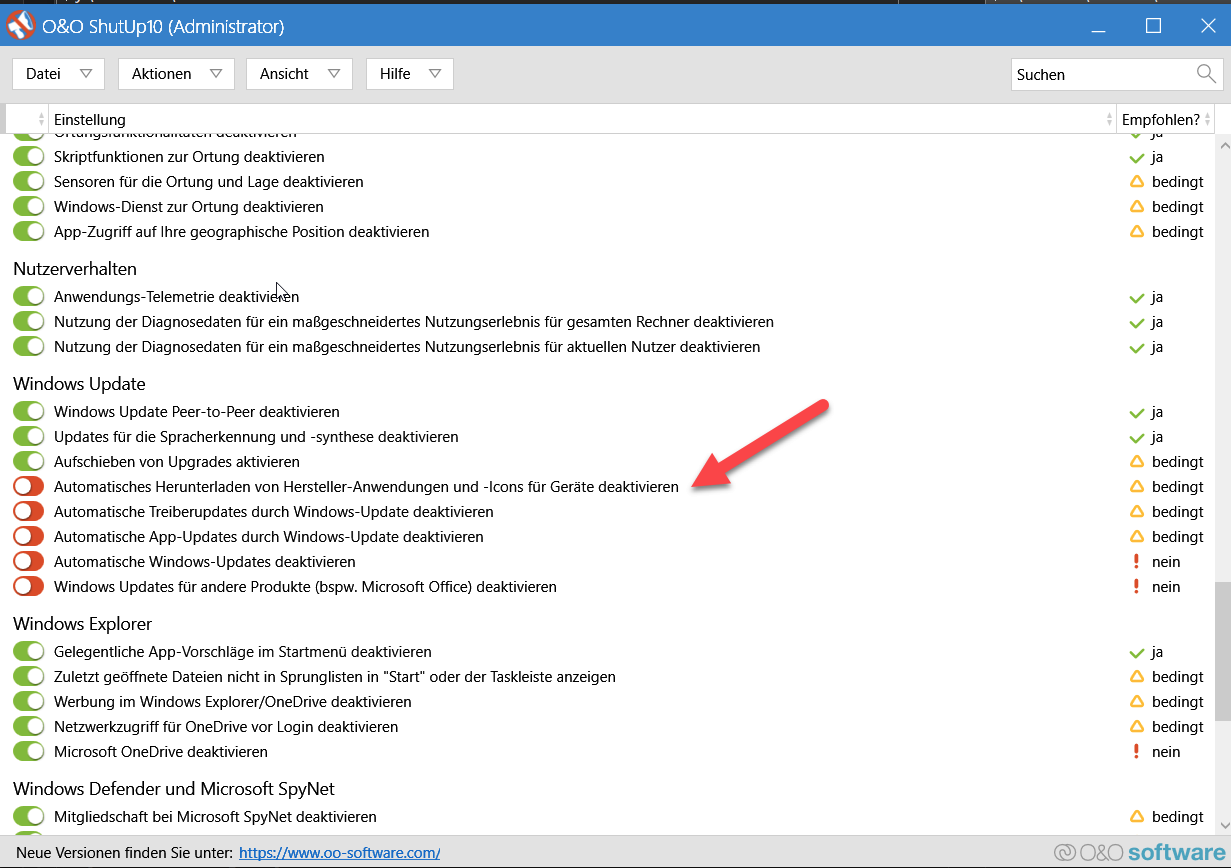This screenshot has height=868, width=1231.
Task: Click the scrollbar up arrow
Action: tap(1222, 146)
